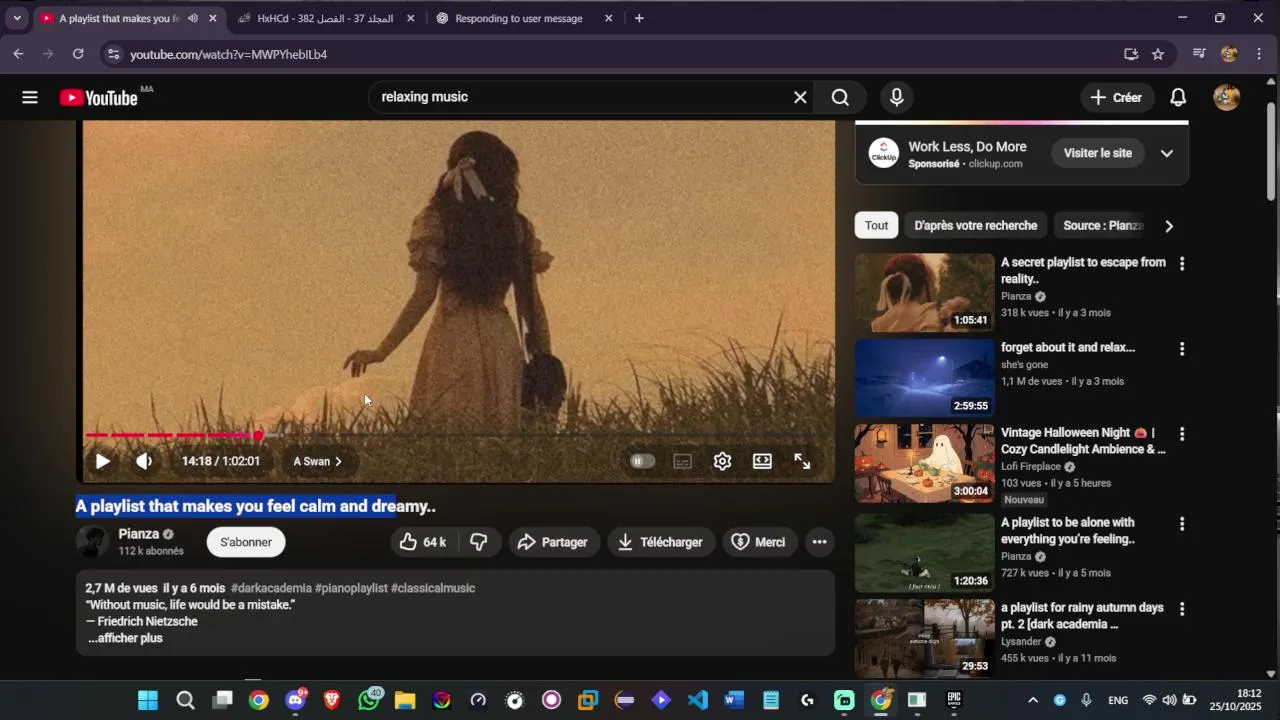Open options for Vintage Halloween Night video

1182,434
